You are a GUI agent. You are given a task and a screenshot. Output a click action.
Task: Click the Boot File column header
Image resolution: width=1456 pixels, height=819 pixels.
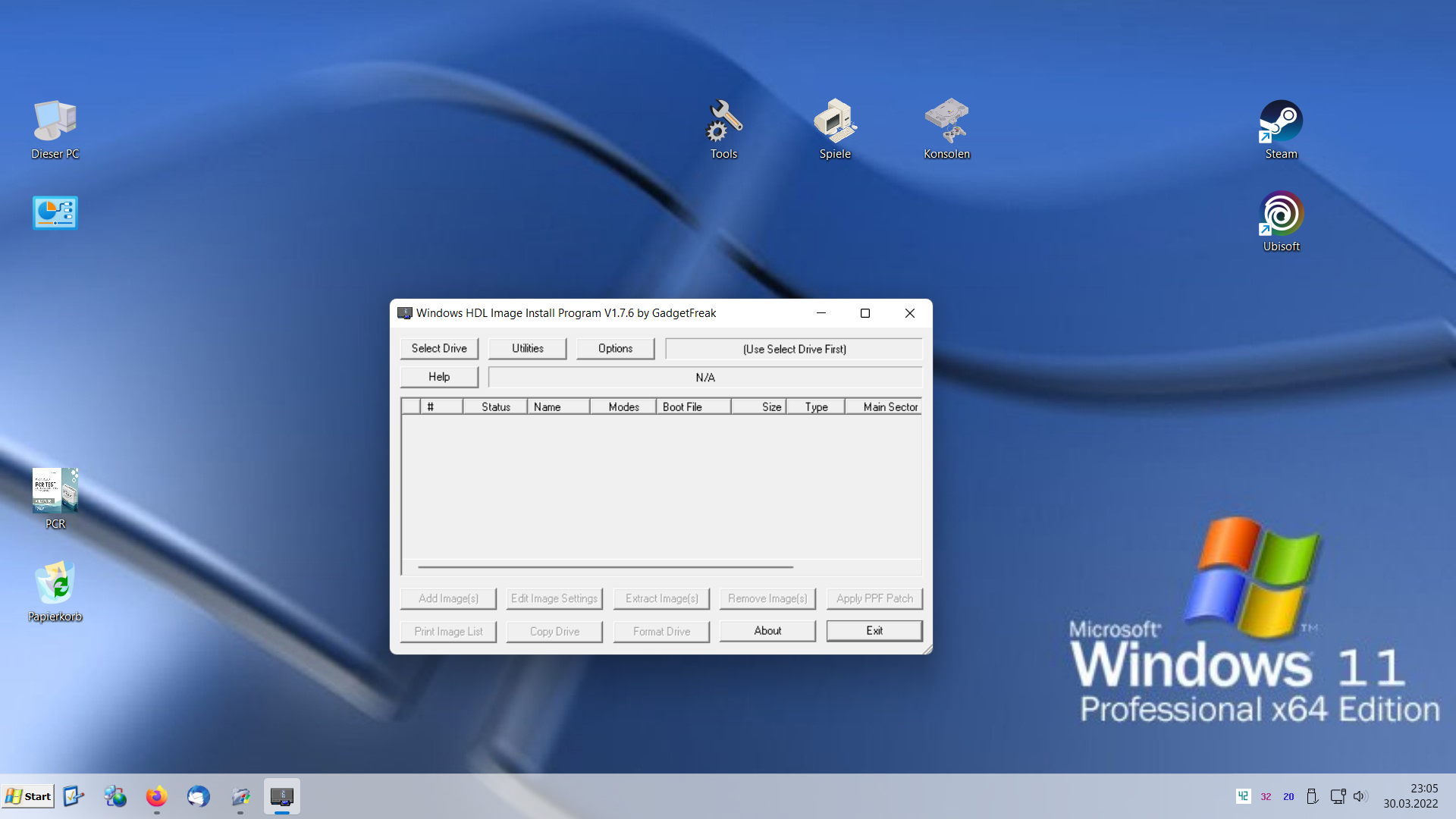click(694, 406)
